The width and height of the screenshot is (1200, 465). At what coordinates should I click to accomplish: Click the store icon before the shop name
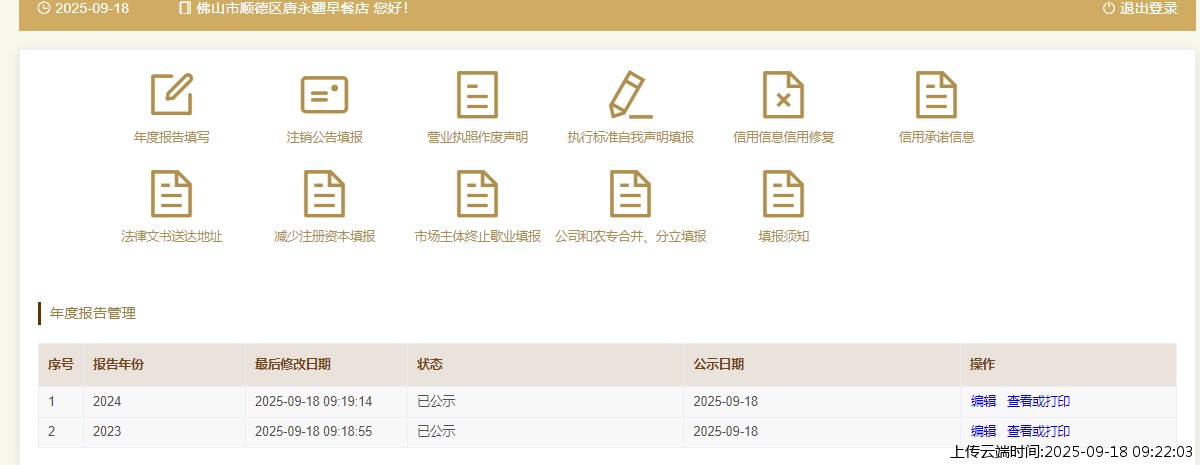(184, 8)
